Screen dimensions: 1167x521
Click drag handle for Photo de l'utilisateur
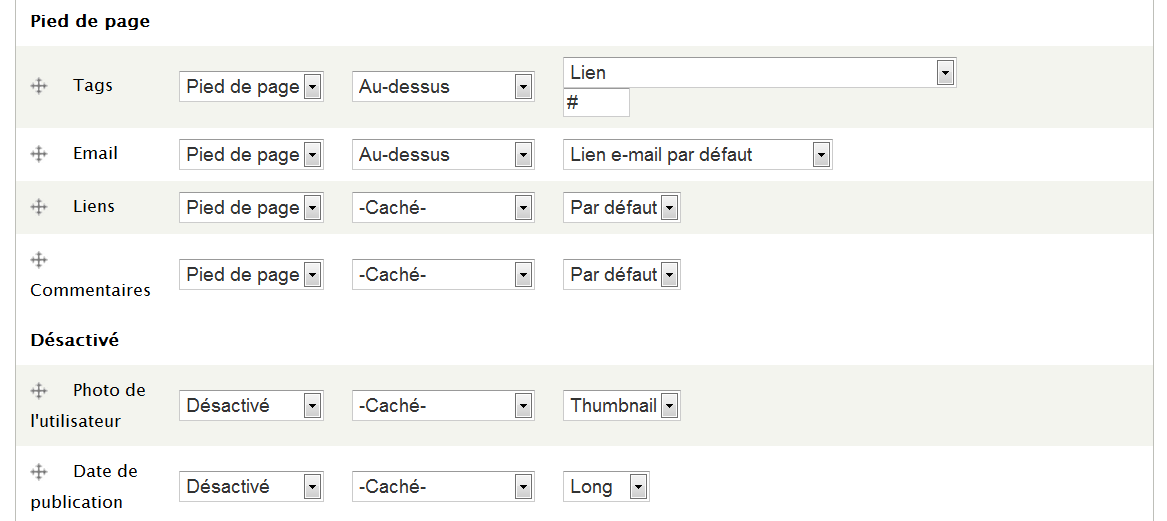39,391
